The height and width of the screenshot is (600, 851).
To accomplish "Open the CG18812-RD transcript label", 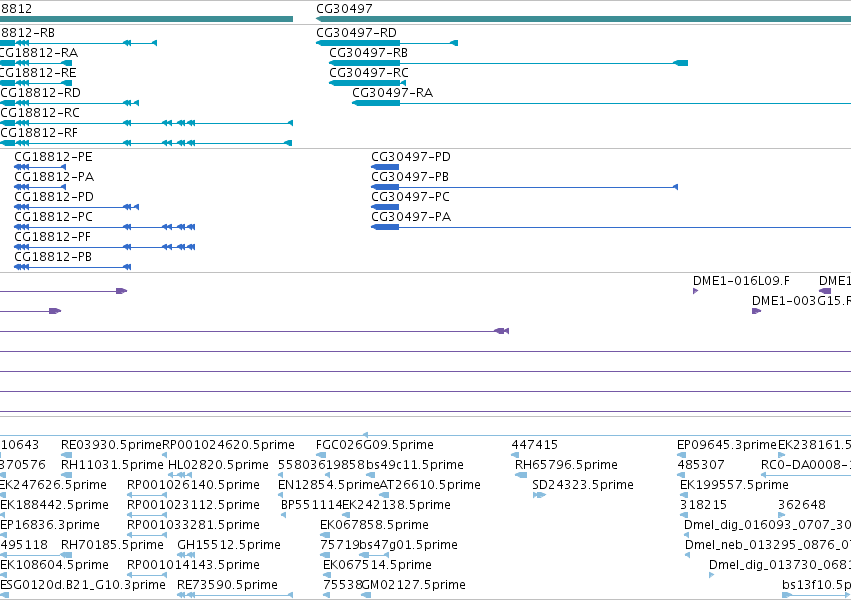I will pos(40,93).
